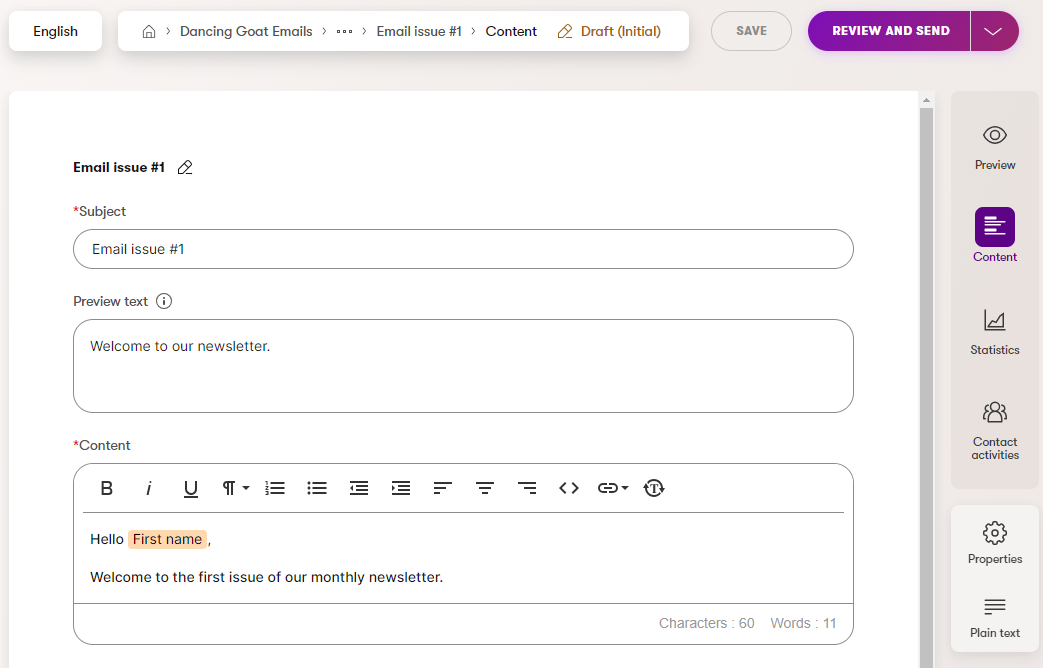
Task: Expand Review and Send dropdown arrow
Action: [994, 31]
